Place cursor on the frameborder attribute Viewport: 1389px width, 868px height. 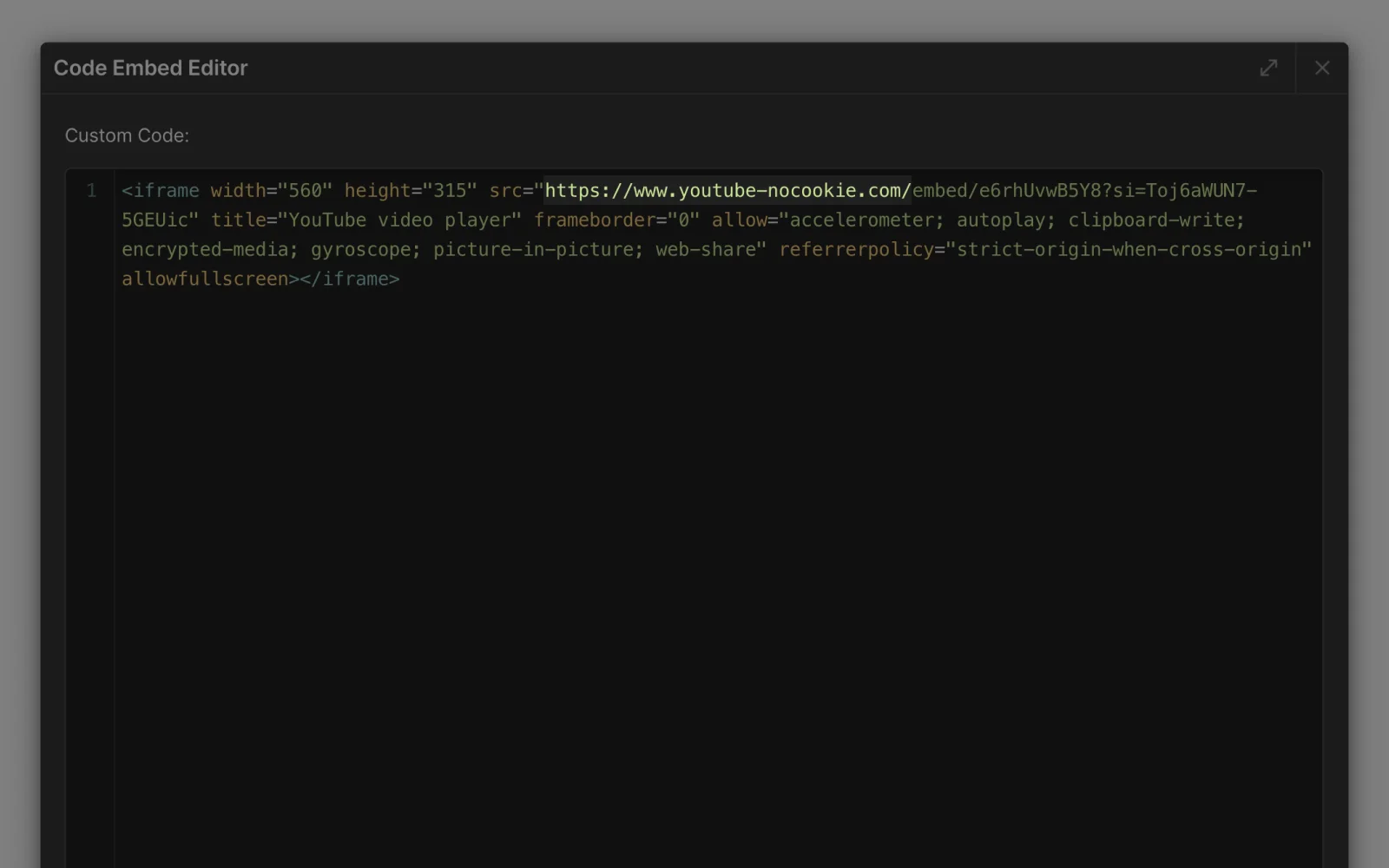(x=594, y=220)
